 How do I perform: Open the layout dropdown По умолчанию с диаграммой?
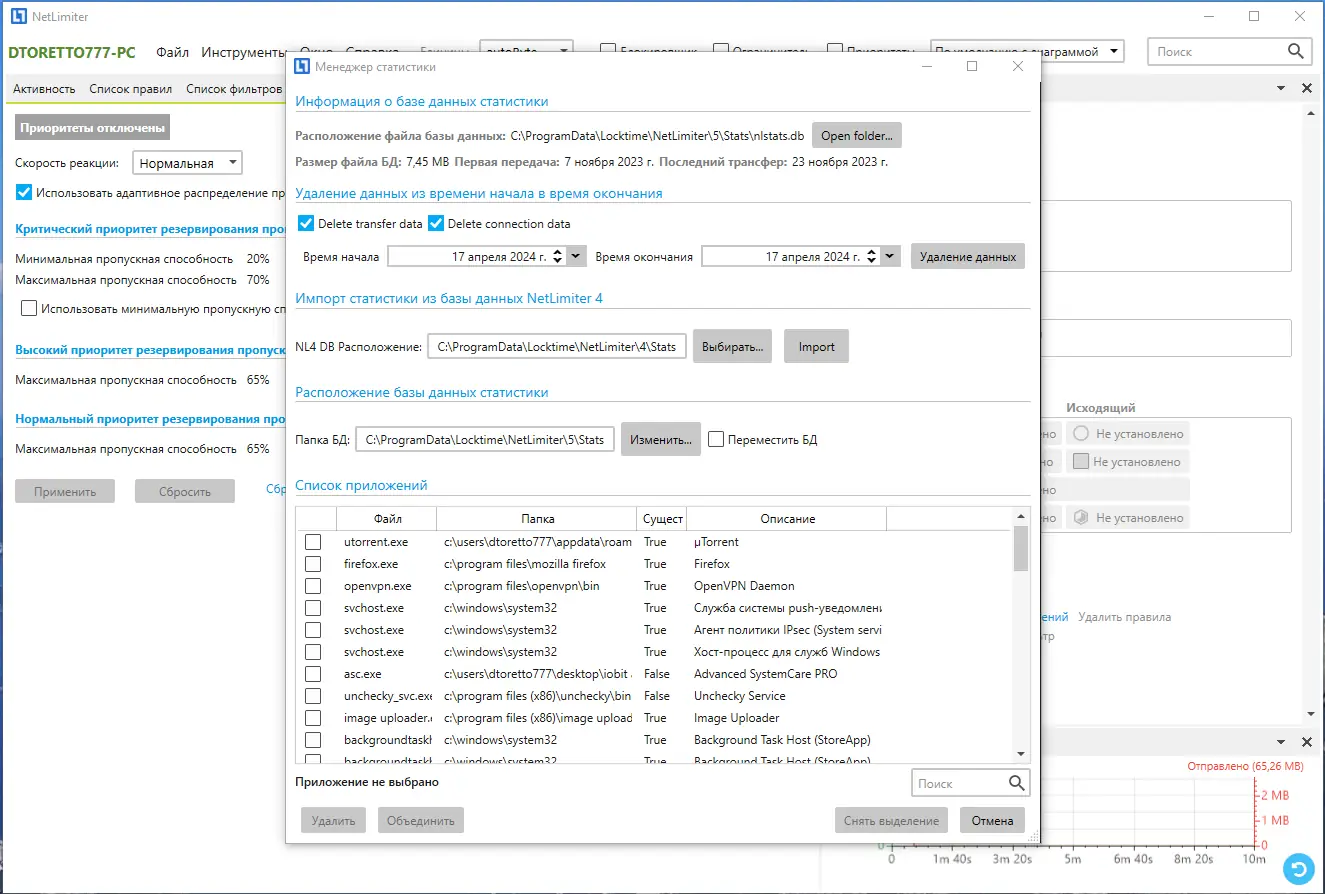click(1027, 51)
